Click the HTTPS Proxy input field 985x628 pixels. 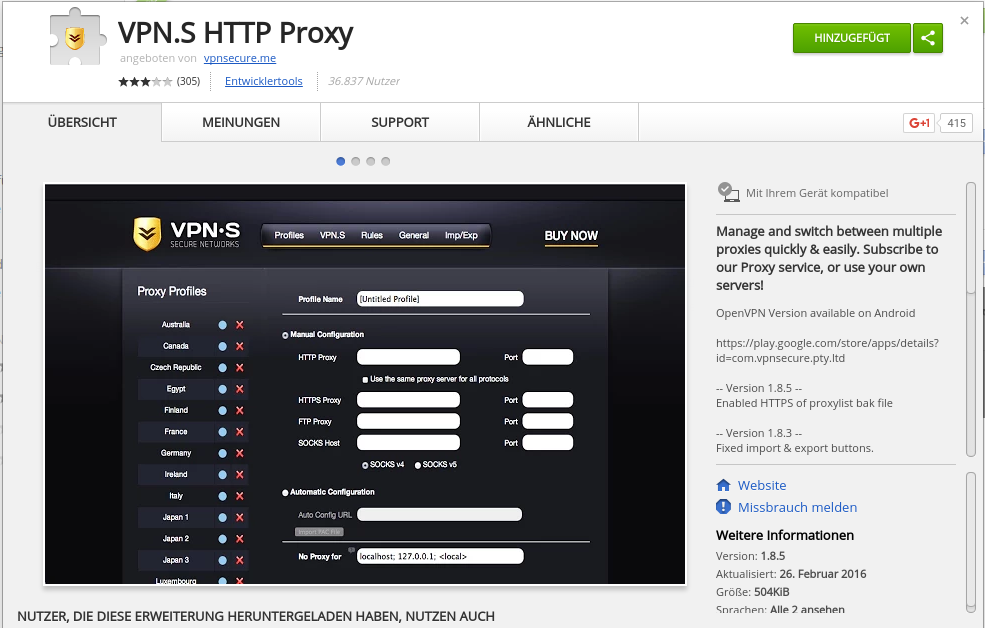click(x=408, y=400)
